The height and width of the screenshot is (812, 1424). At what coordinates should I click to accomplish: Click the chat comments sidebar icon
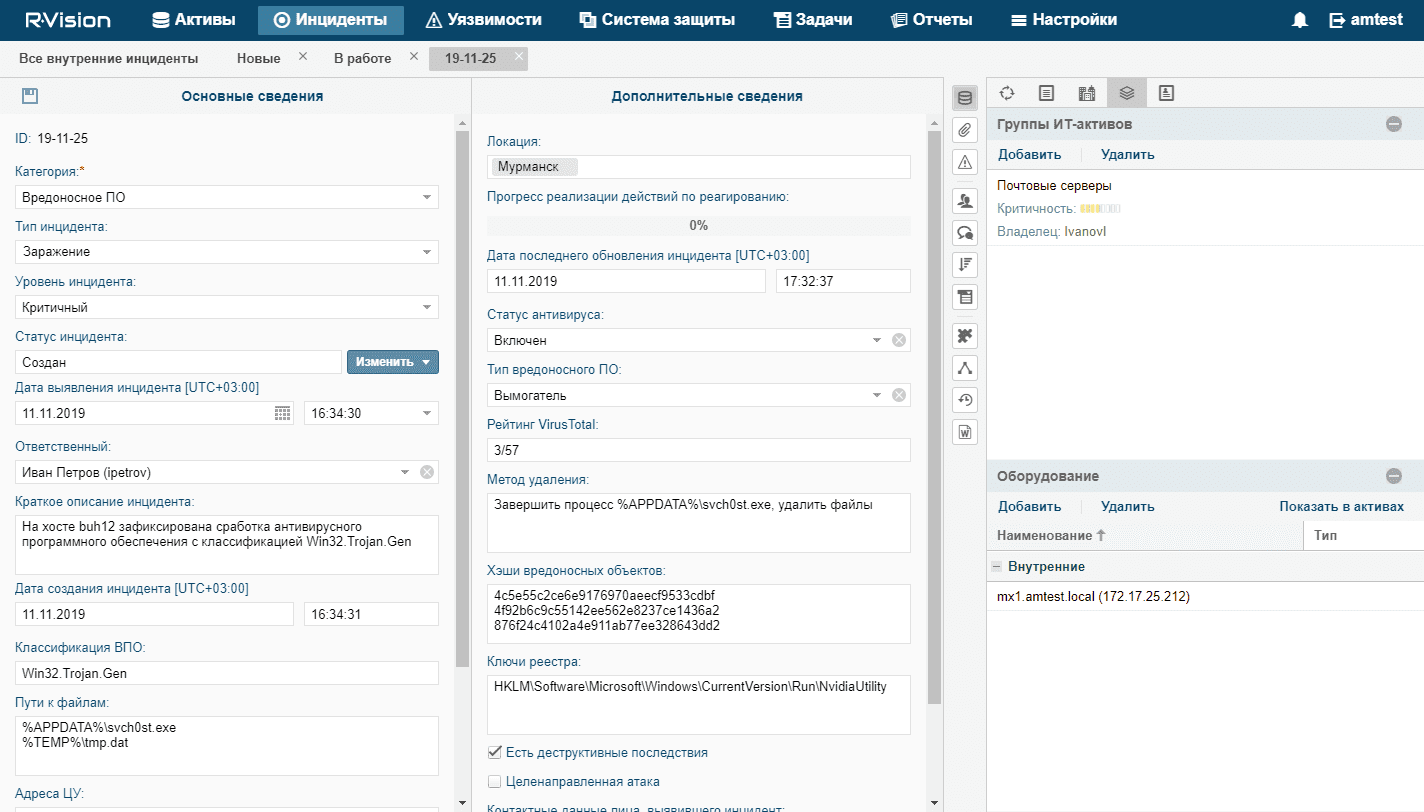[965, 233]
